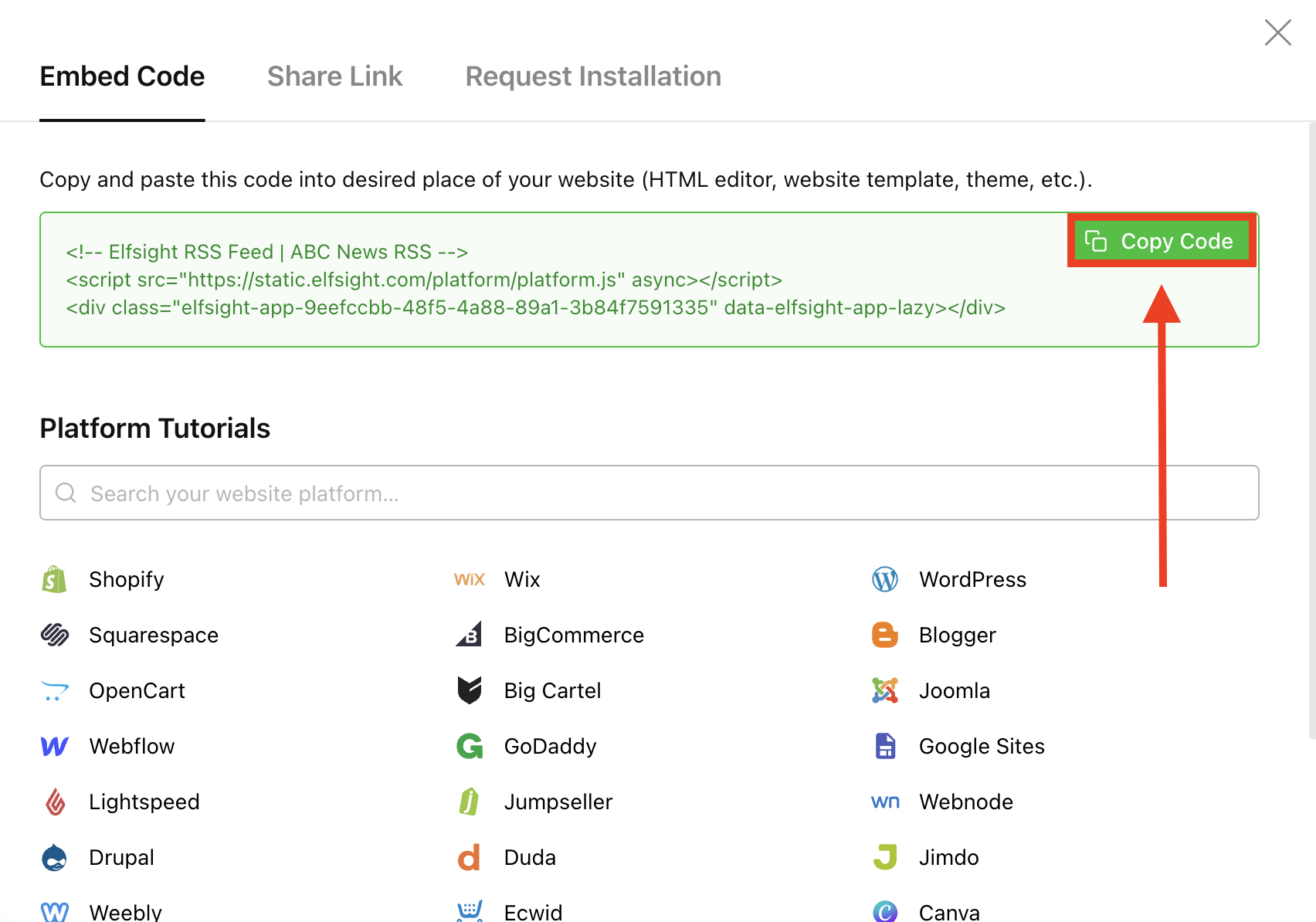The image size is (1316, 922).
Task: Click the Google Sites logo icon
Action: pos(885,746)
